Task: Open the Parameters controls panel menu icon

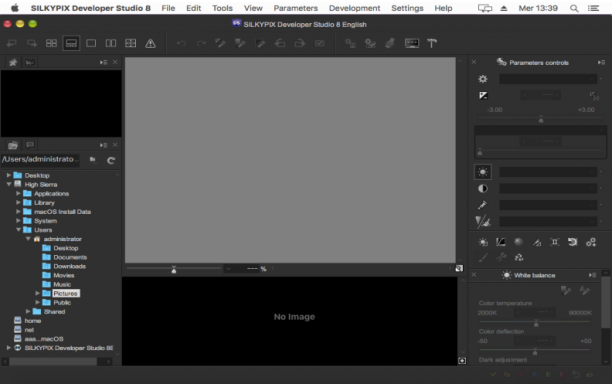Action: point(601,62)
